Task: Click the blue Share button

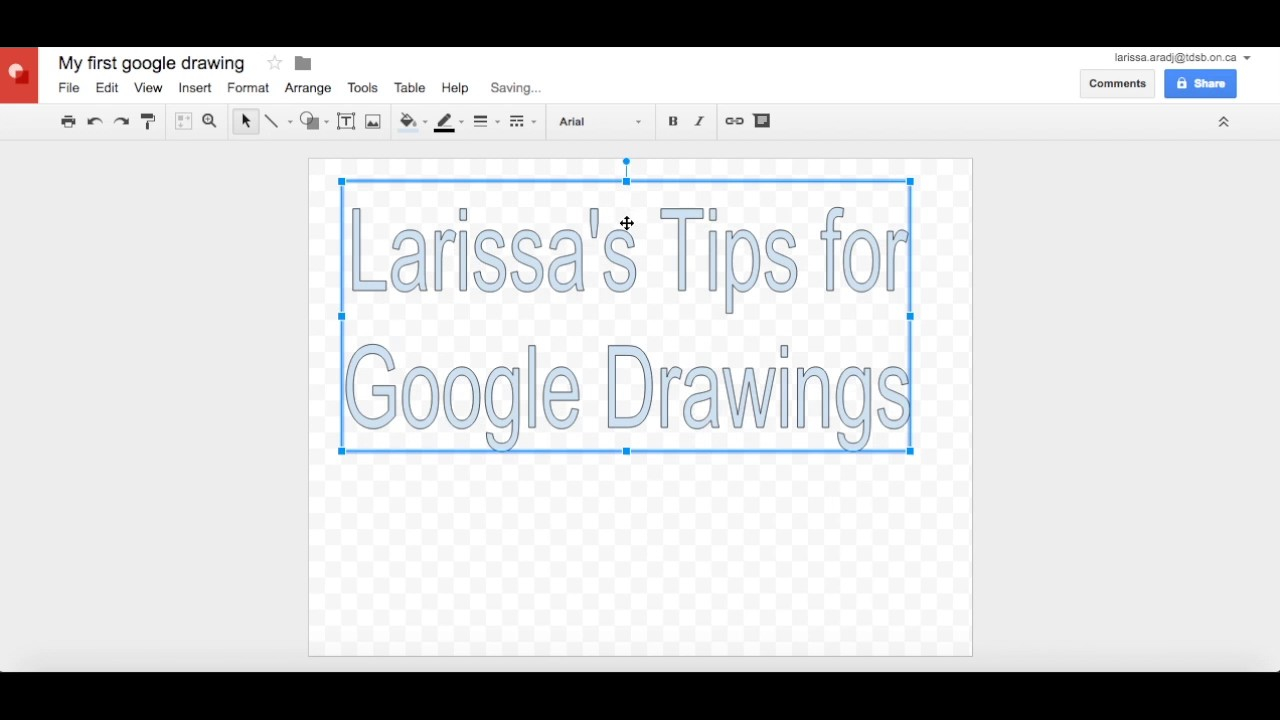Action: [x=1200, y=84]
